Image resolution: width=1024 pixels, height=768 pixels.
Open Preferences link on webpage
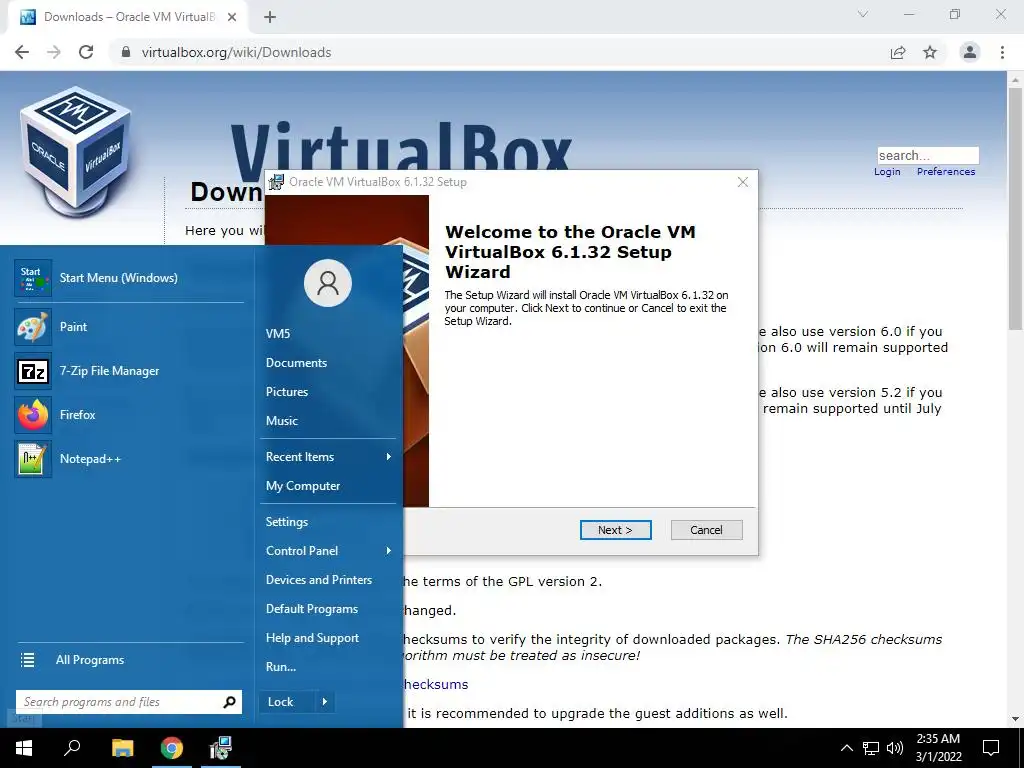pyautogui.click(x=946, y=172)
